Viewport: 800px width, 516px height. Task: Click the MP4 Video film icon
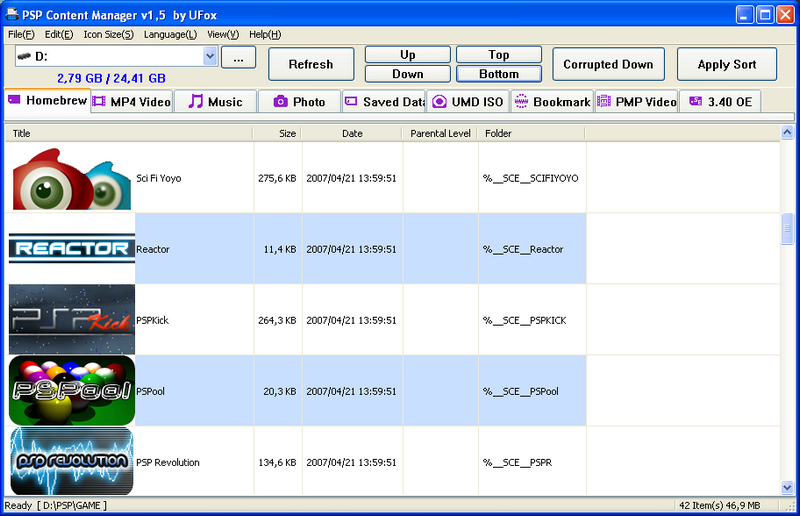(x=98, y=102)
